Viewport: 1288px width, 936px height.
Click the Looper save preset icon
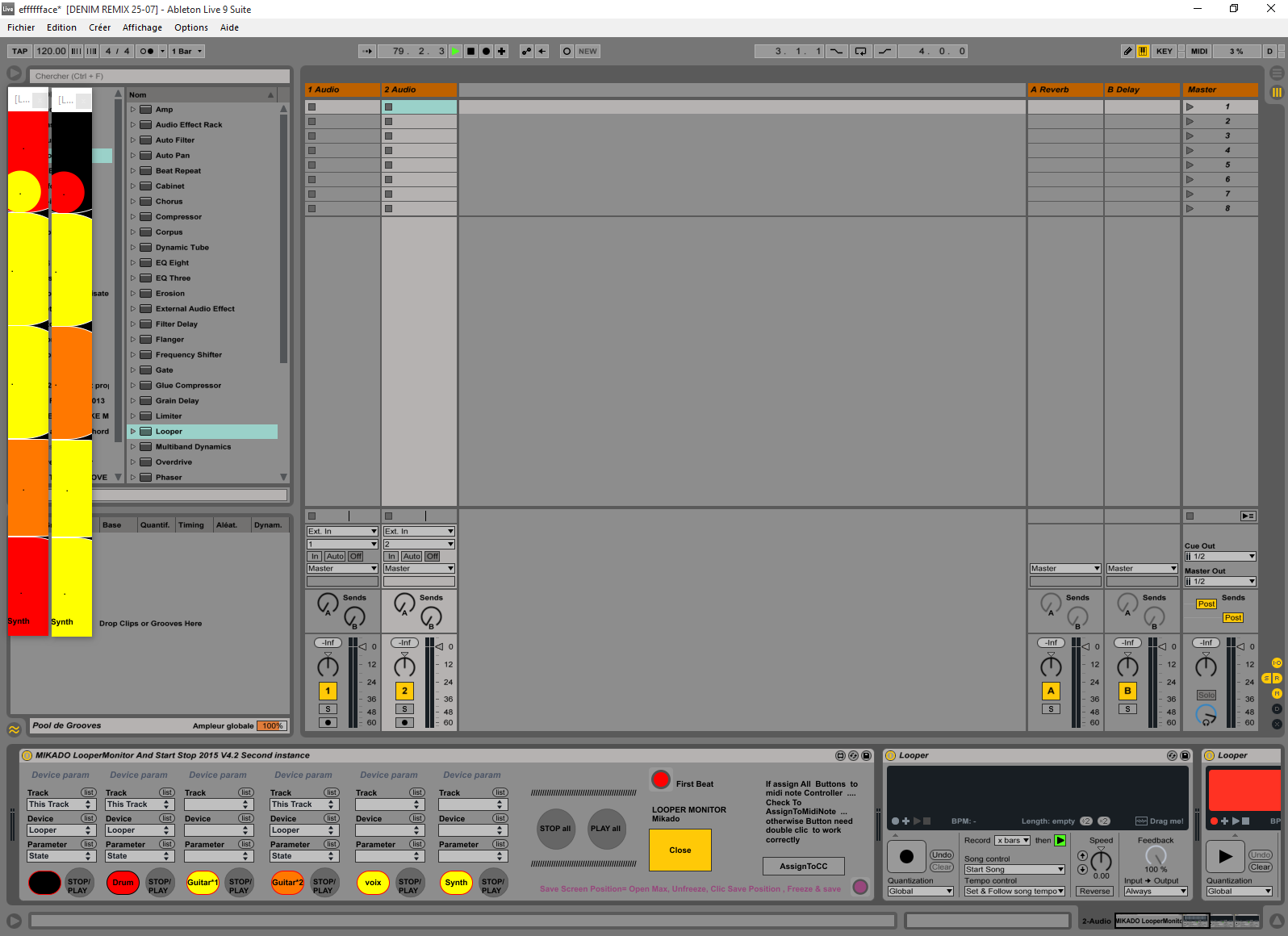(1185, 756)
